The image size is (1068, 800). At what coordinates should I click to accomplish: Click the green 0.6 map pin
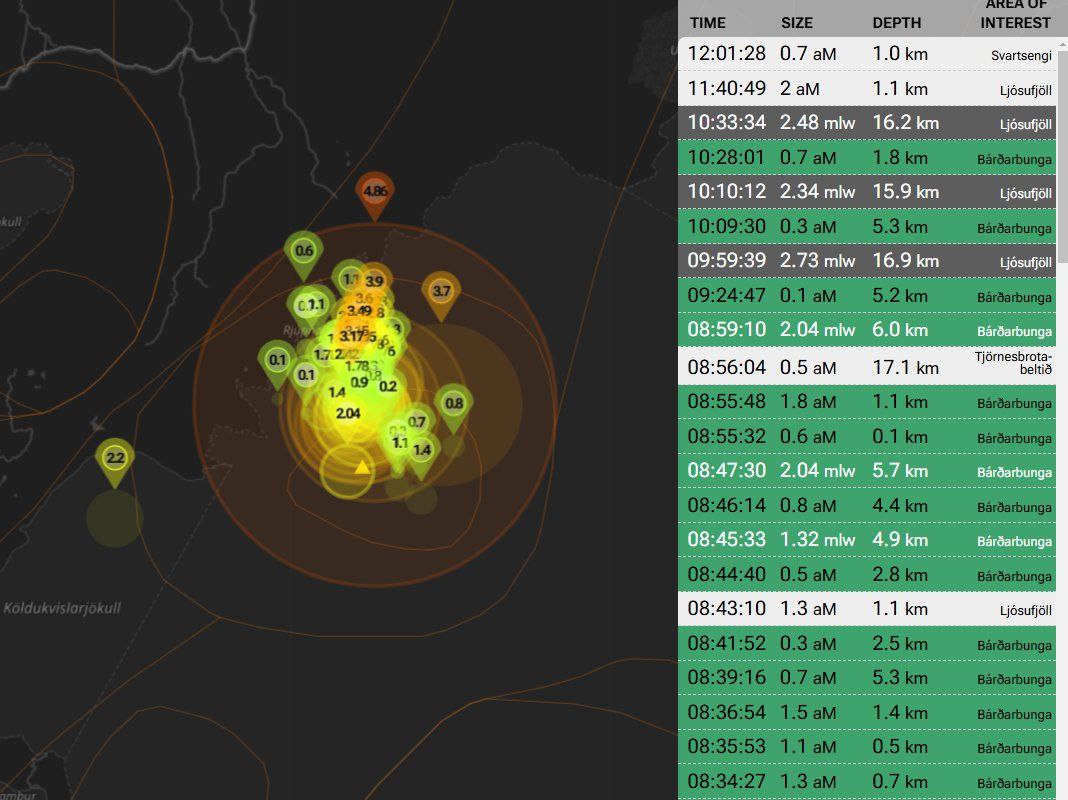tap(304, 251)
